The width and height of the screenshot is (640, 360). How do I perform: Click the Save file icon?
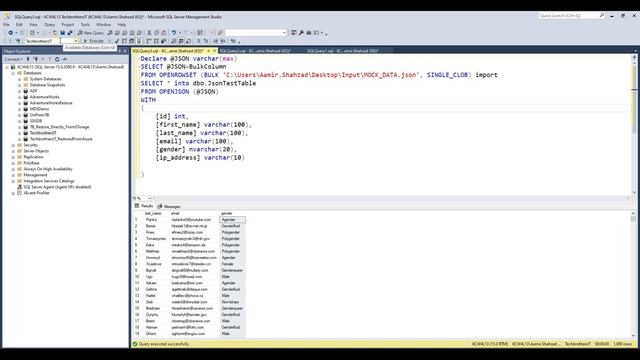tap(62, 33)
